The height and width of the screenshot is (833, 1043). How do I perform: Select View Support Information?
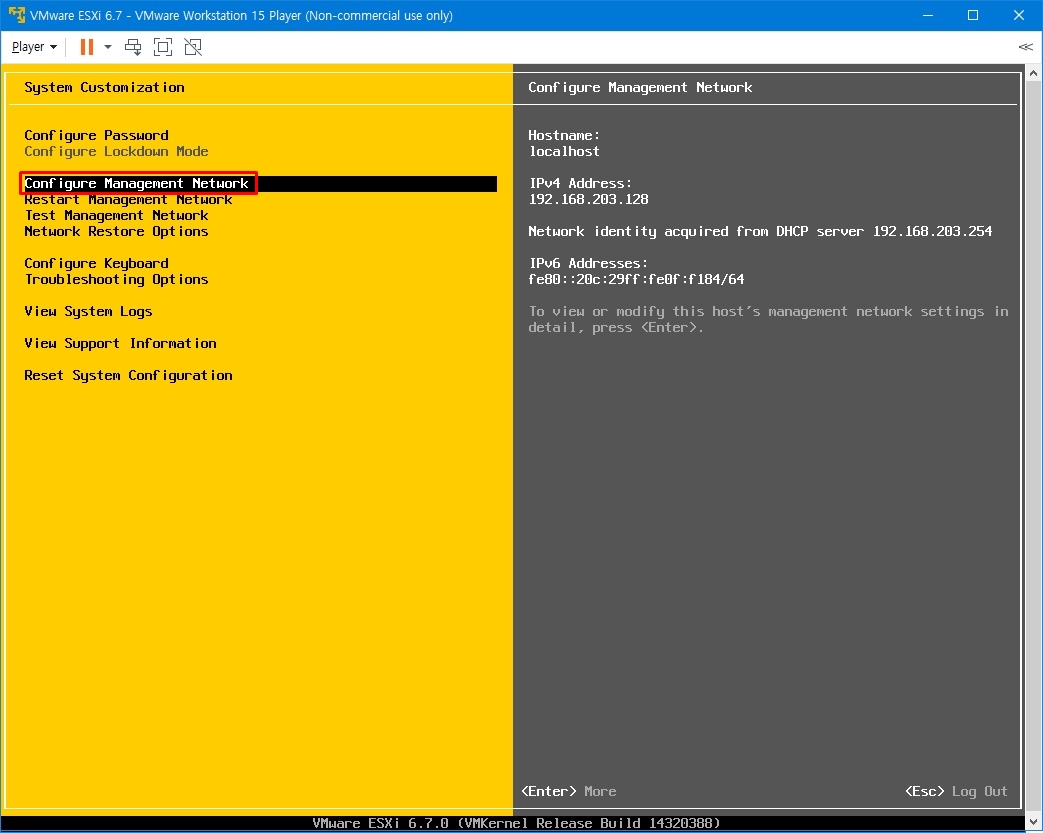tap(120, 343)
